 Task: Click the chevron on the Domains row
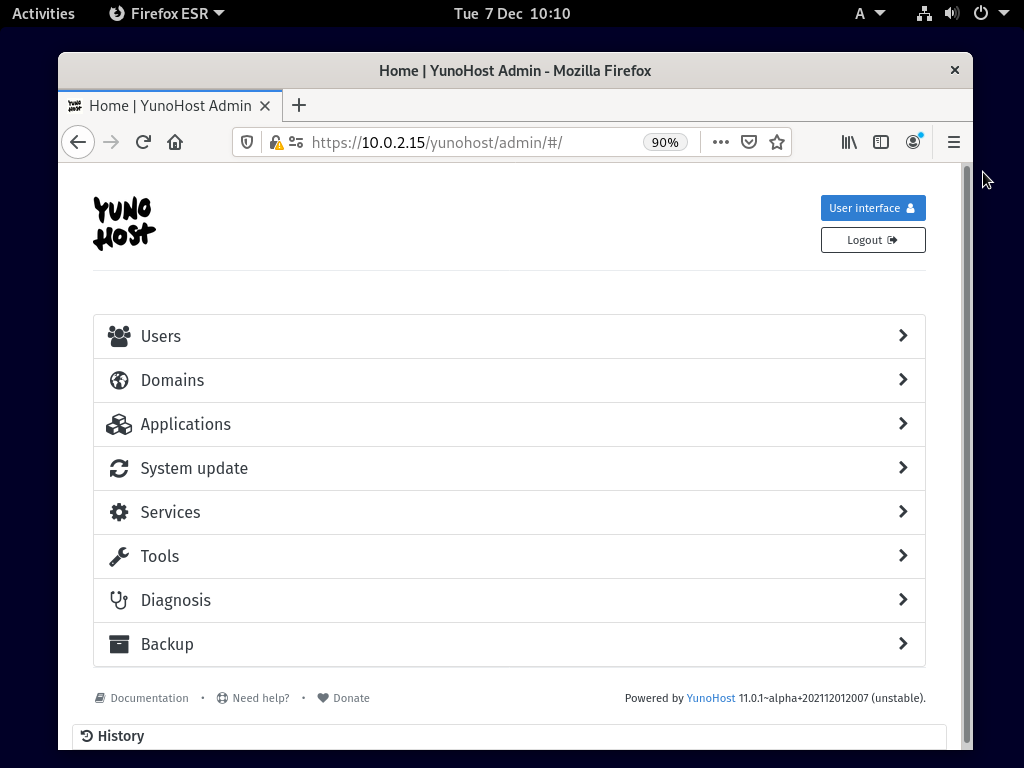(903, 379)
